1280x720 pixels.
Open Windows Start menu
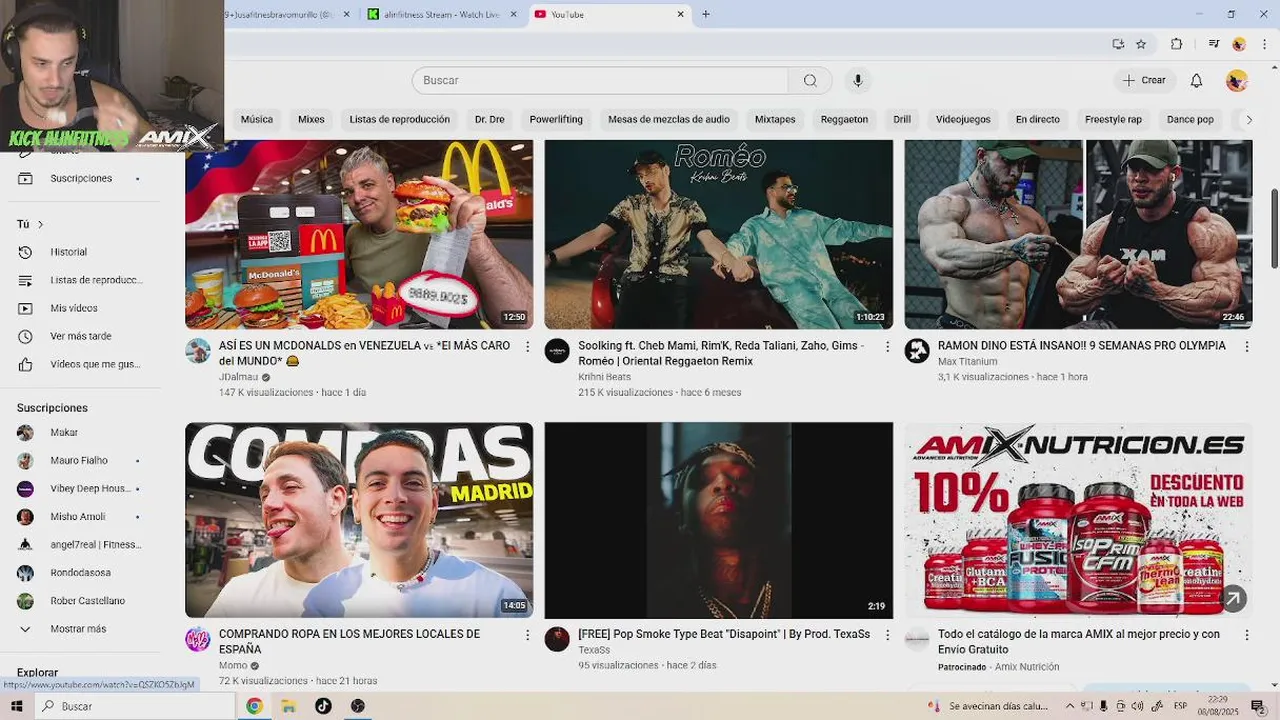point(16,706)
